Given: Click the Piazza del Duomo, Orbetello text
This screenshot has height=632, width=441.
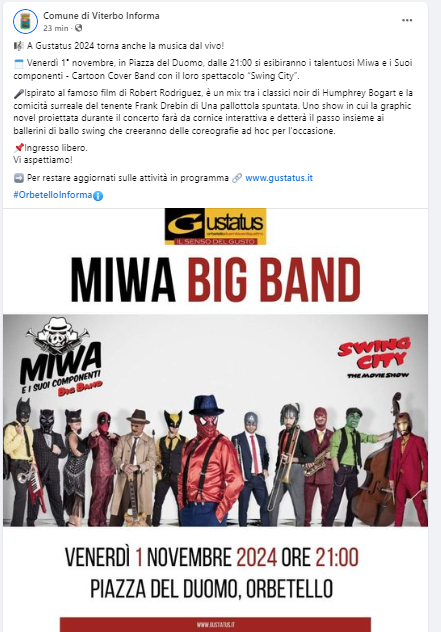Looking at the screenshot, I should pos(211,589).
